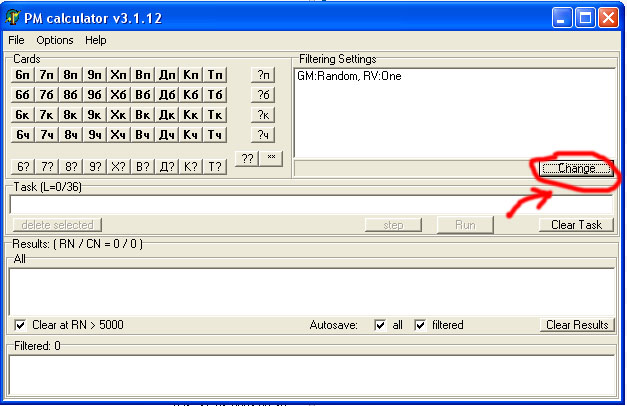The height and width of the screenshot is (406, 627).
Task: Choose the Тк card
Action: tap(215, 115)
